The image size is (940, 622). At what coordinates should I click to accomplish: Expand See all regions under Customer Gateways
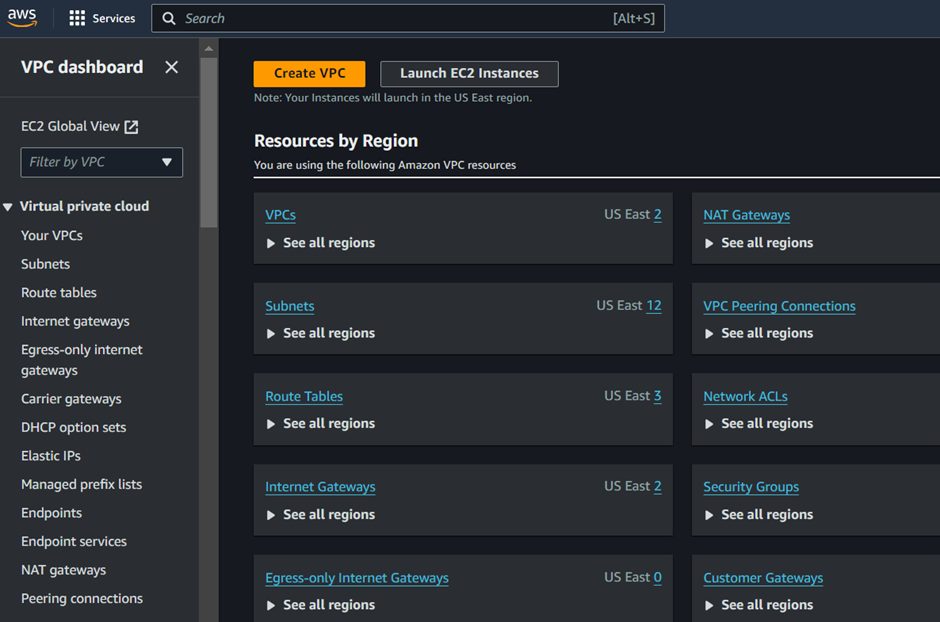760,605
